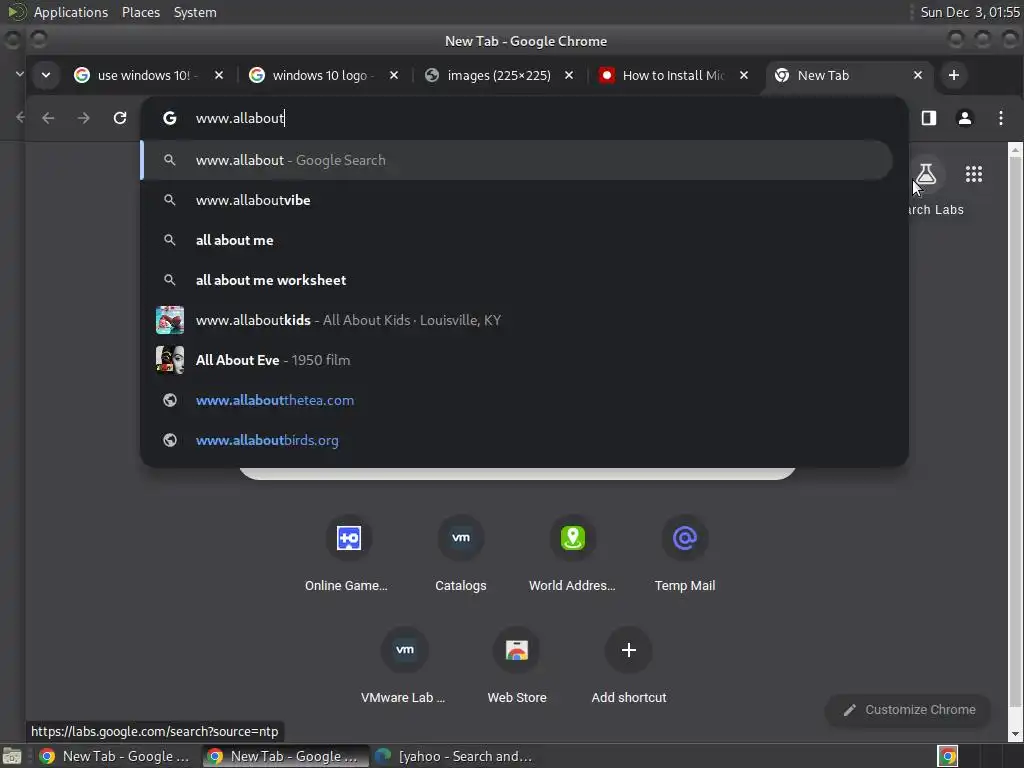Go back with the back arrow
This screenshot has height=768, width=1024.
tap(48, 118)
